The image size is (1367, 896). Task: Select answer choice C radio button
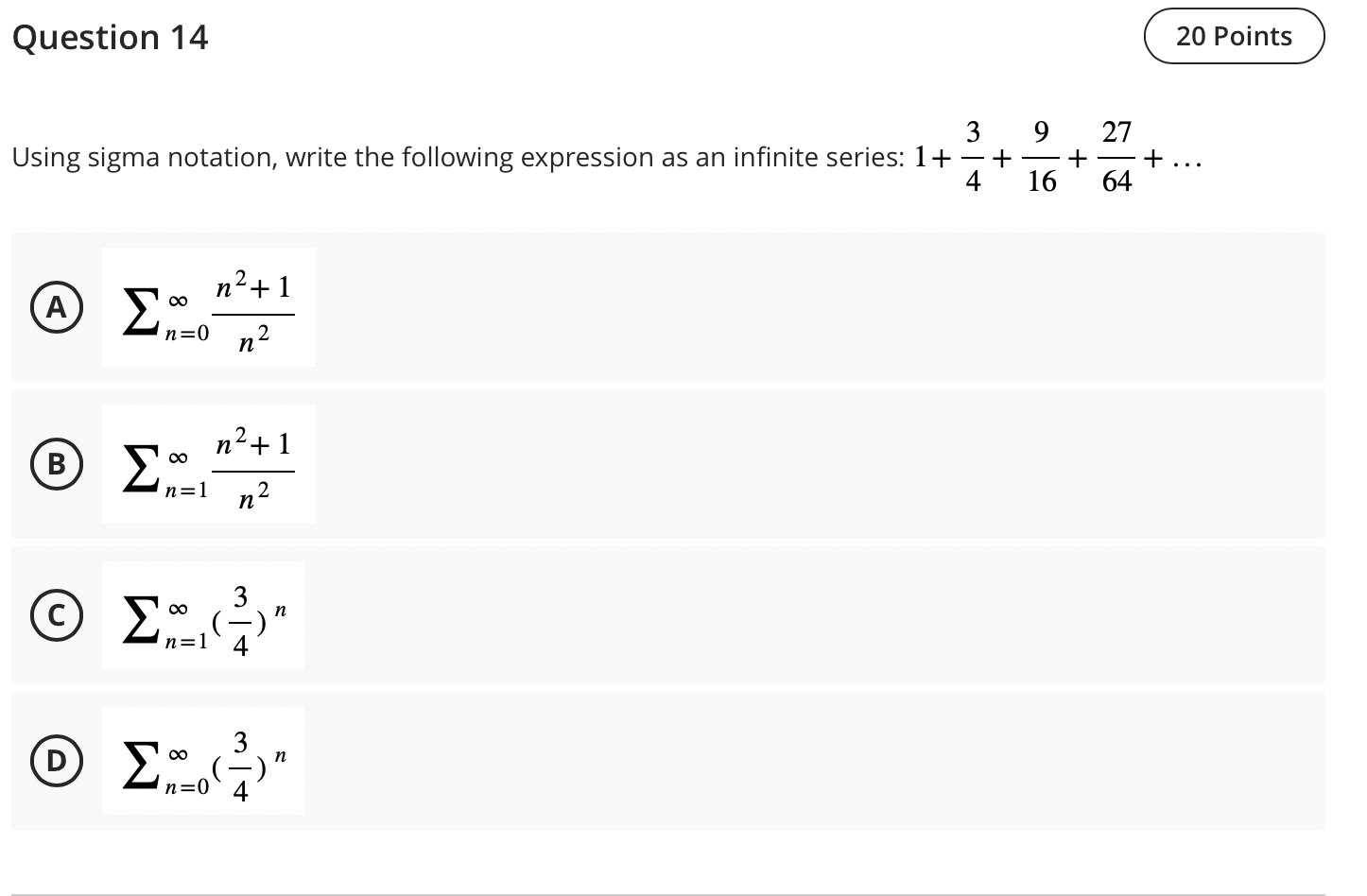56,616
